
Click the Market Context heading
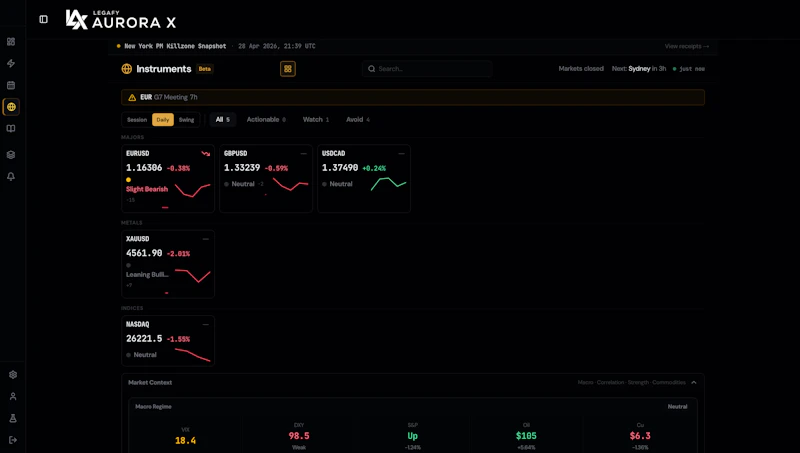(x=150, y=383)
